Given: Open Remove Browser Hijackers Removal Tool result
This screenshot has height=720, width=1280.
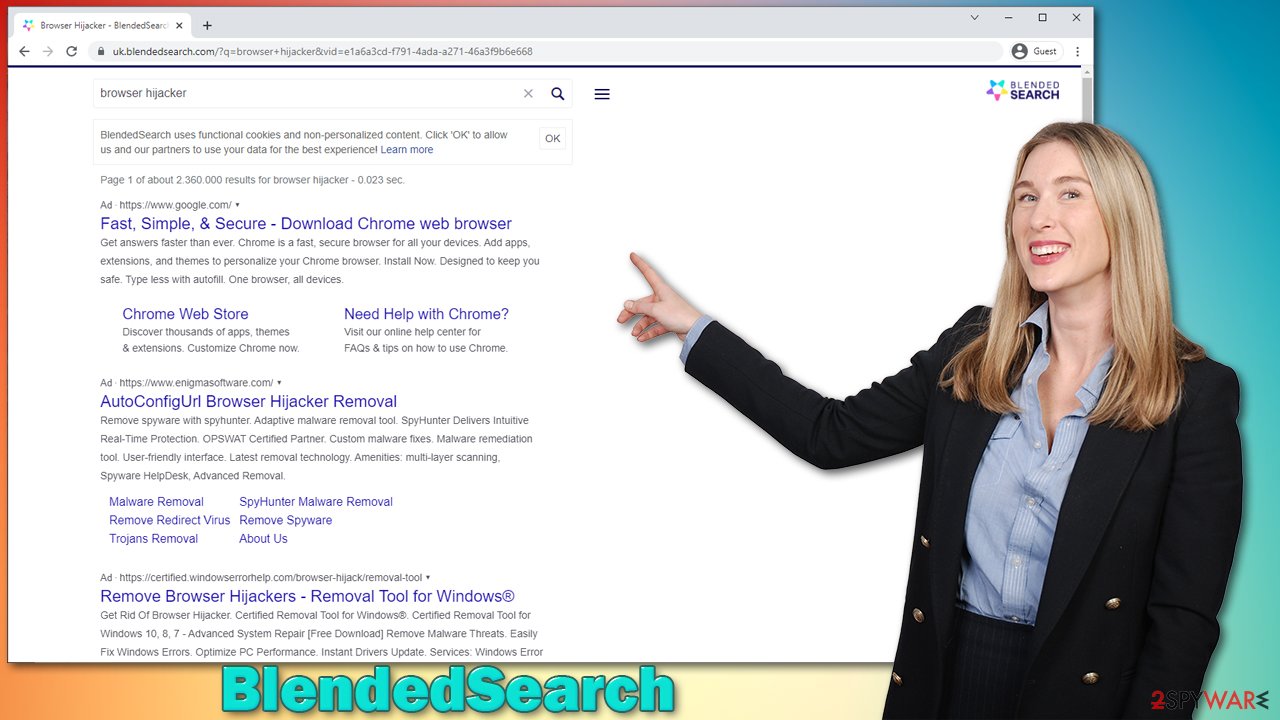Looking at the screenshot, I should [307, 597].
